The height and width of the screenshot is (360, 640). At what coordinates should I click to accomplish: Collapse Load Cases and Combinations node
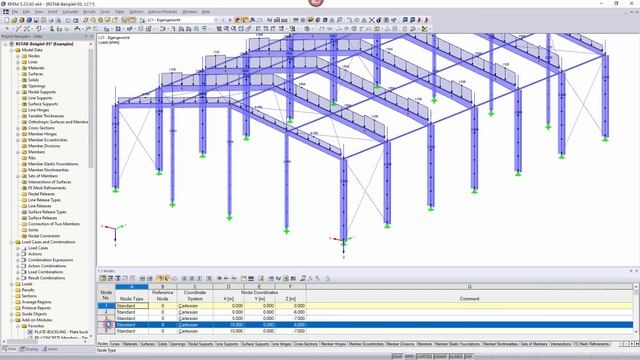(12, 242)
